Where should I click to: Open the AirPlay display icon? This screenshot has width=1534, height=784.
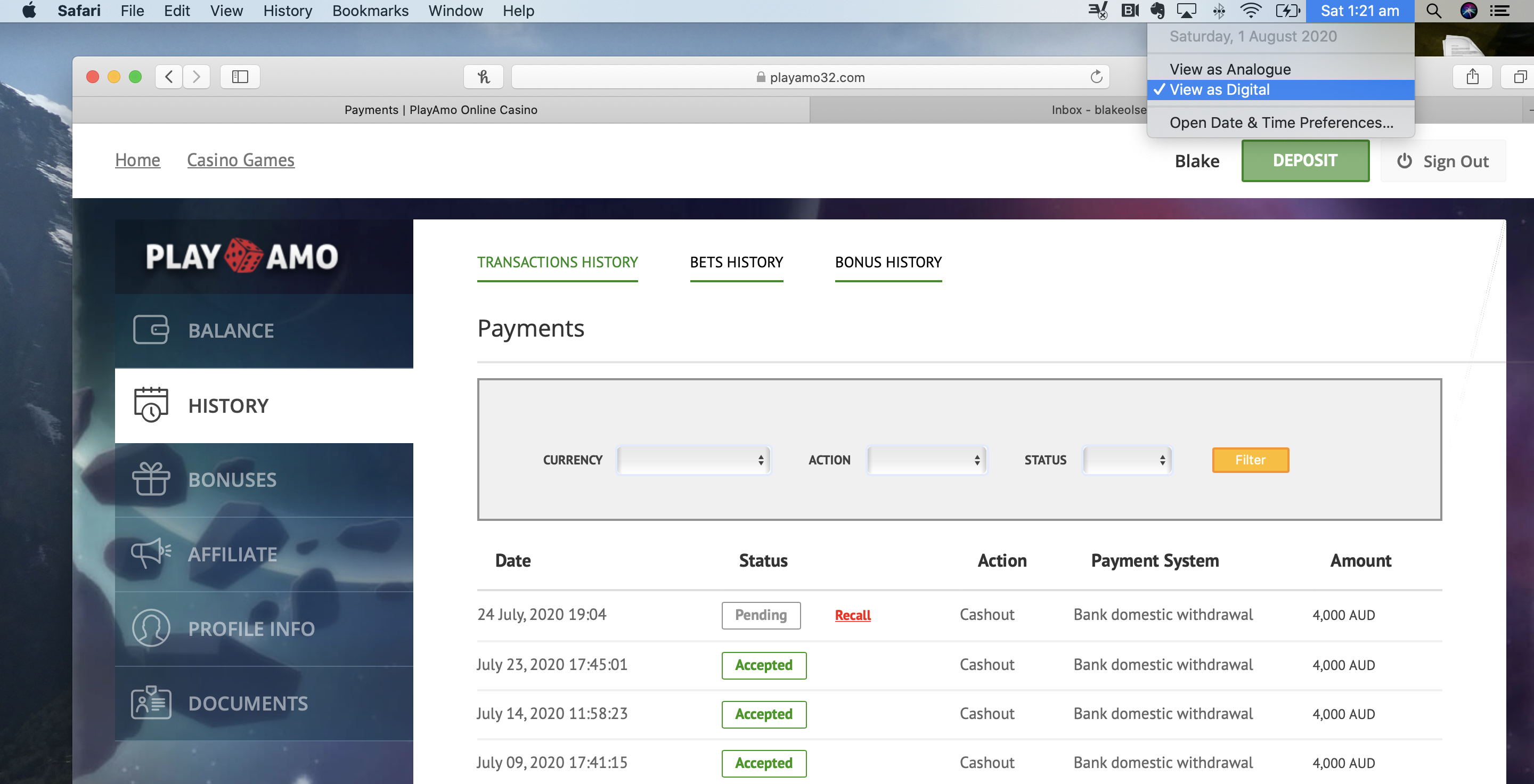pos(1186,11)
